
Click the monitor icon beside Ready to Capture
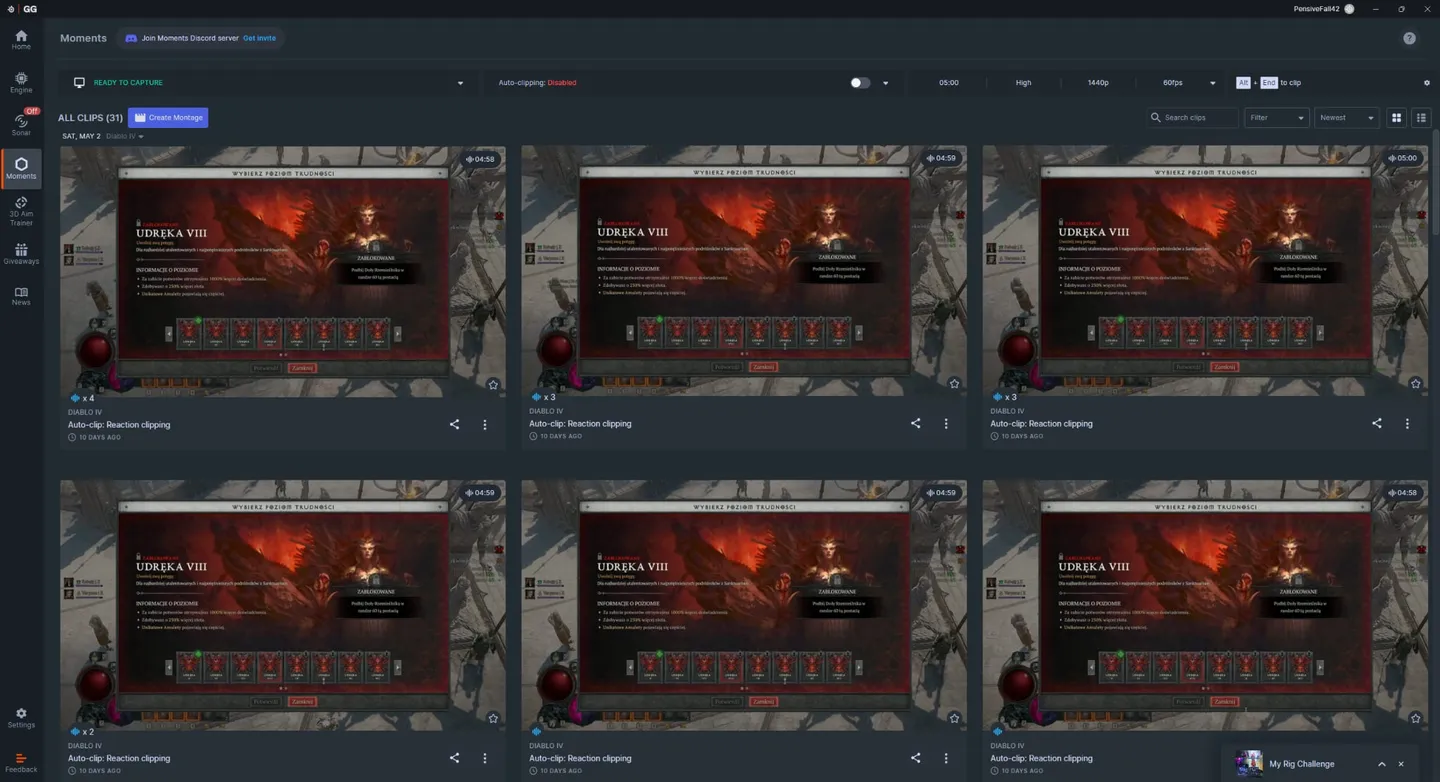point(79,83)
